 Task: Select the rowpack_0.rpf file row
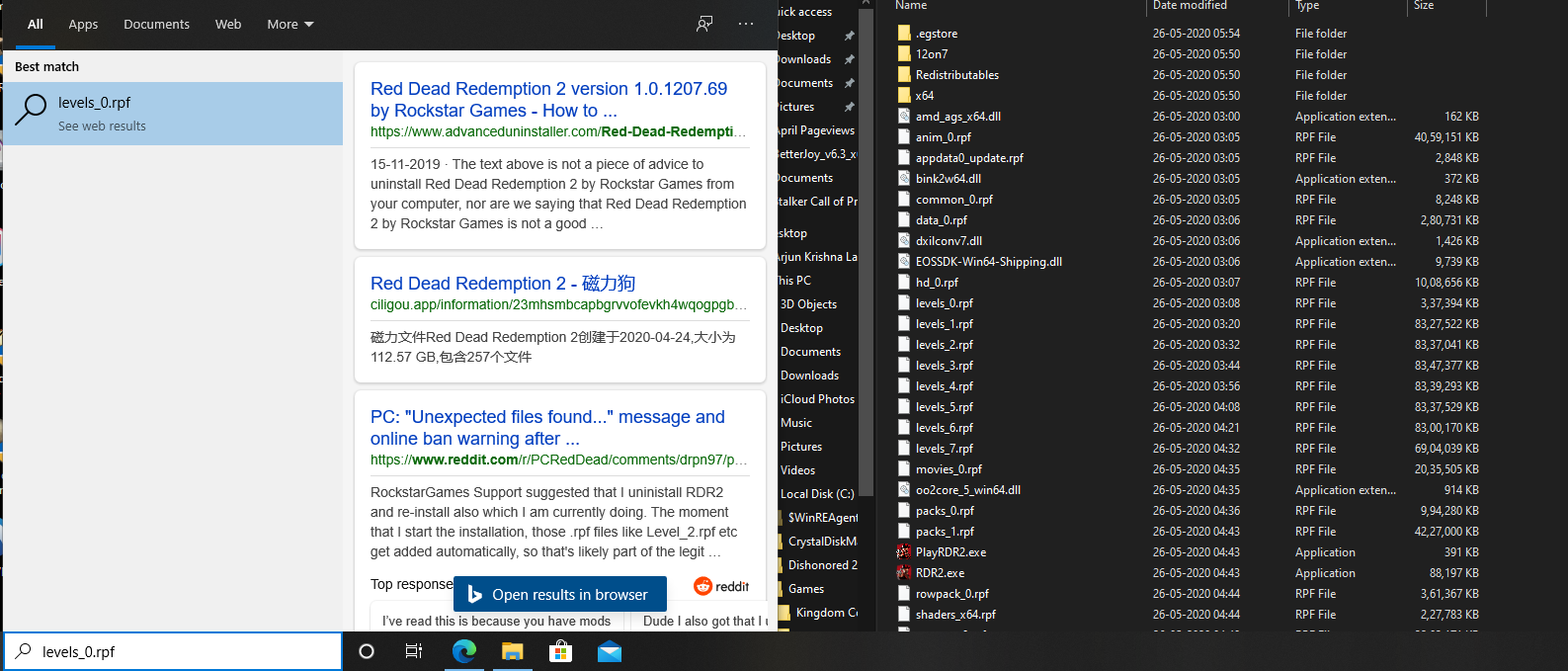pos(1189,593)
